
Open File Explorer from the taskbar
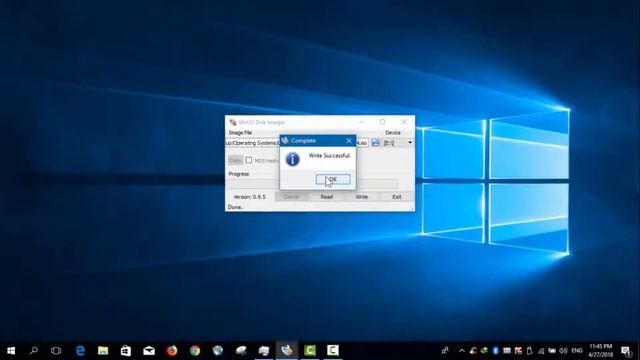tap(103, 351)
